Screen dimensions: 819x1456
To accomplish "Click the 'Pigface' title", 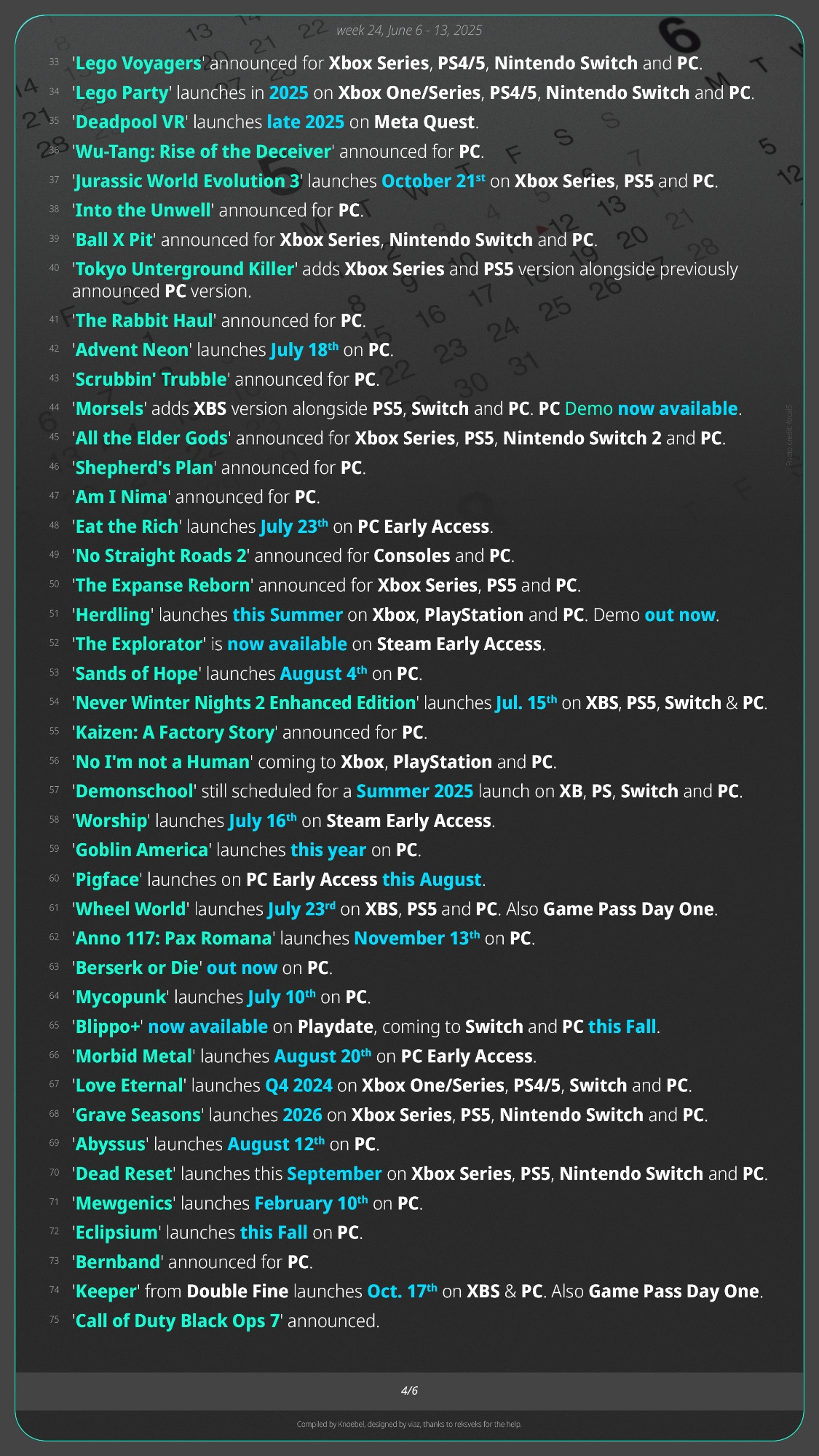I will click(107, 880).
